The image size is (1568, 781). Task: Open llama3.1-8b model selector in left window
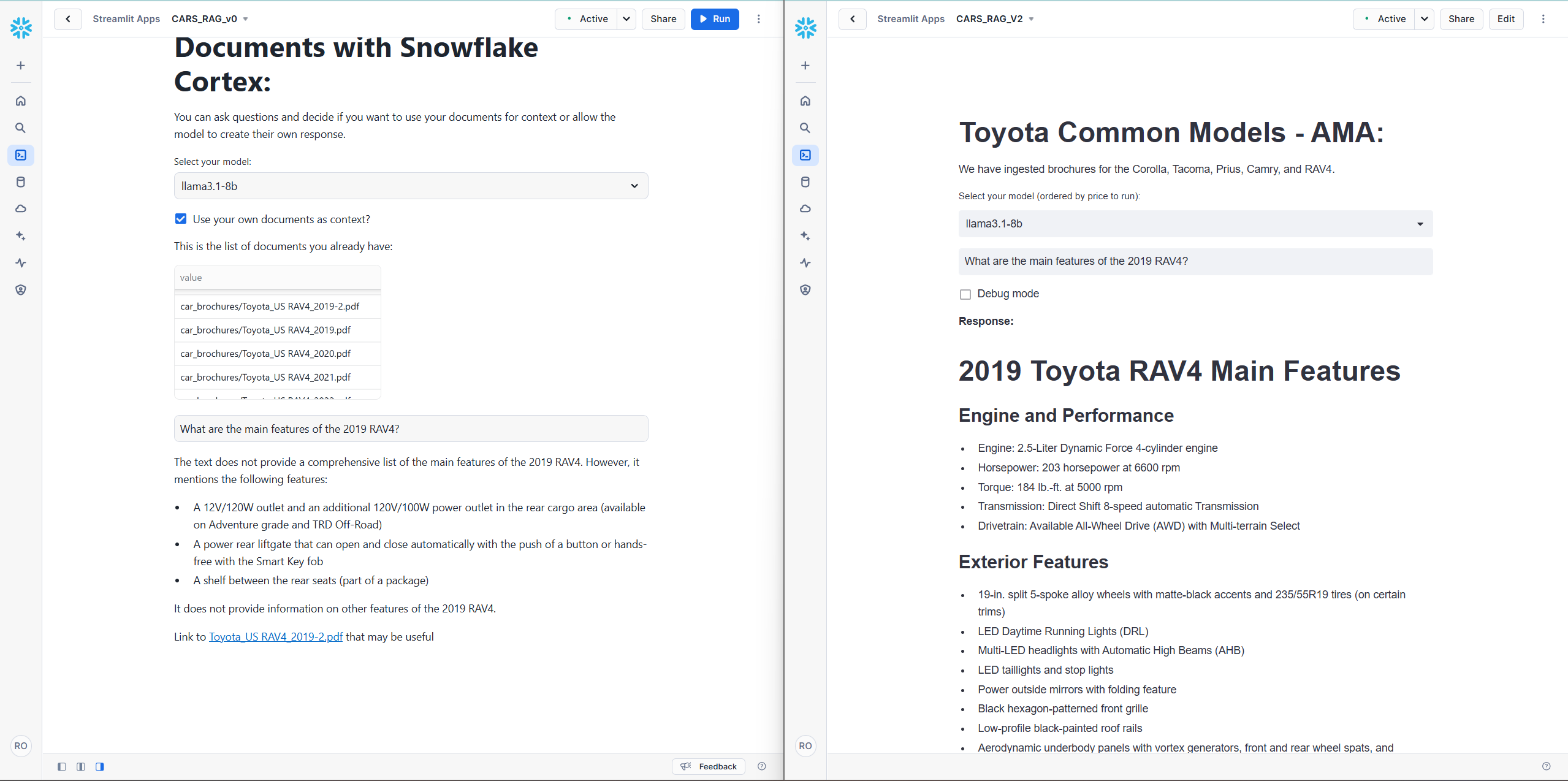[411, 186]
